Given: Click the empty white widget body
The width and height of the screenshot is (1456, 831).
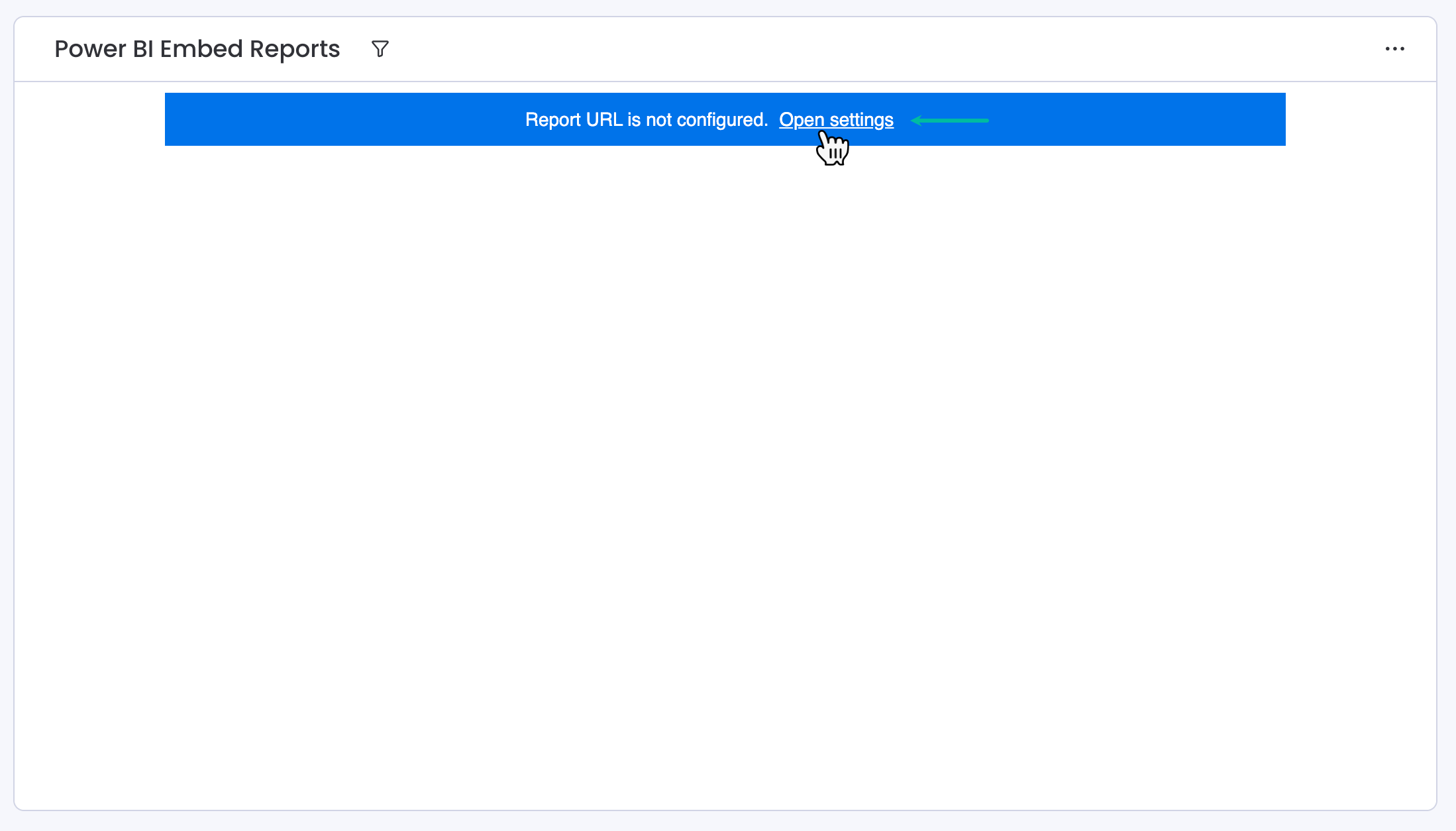Looking at the screenshot, I should tap(725, 464).
